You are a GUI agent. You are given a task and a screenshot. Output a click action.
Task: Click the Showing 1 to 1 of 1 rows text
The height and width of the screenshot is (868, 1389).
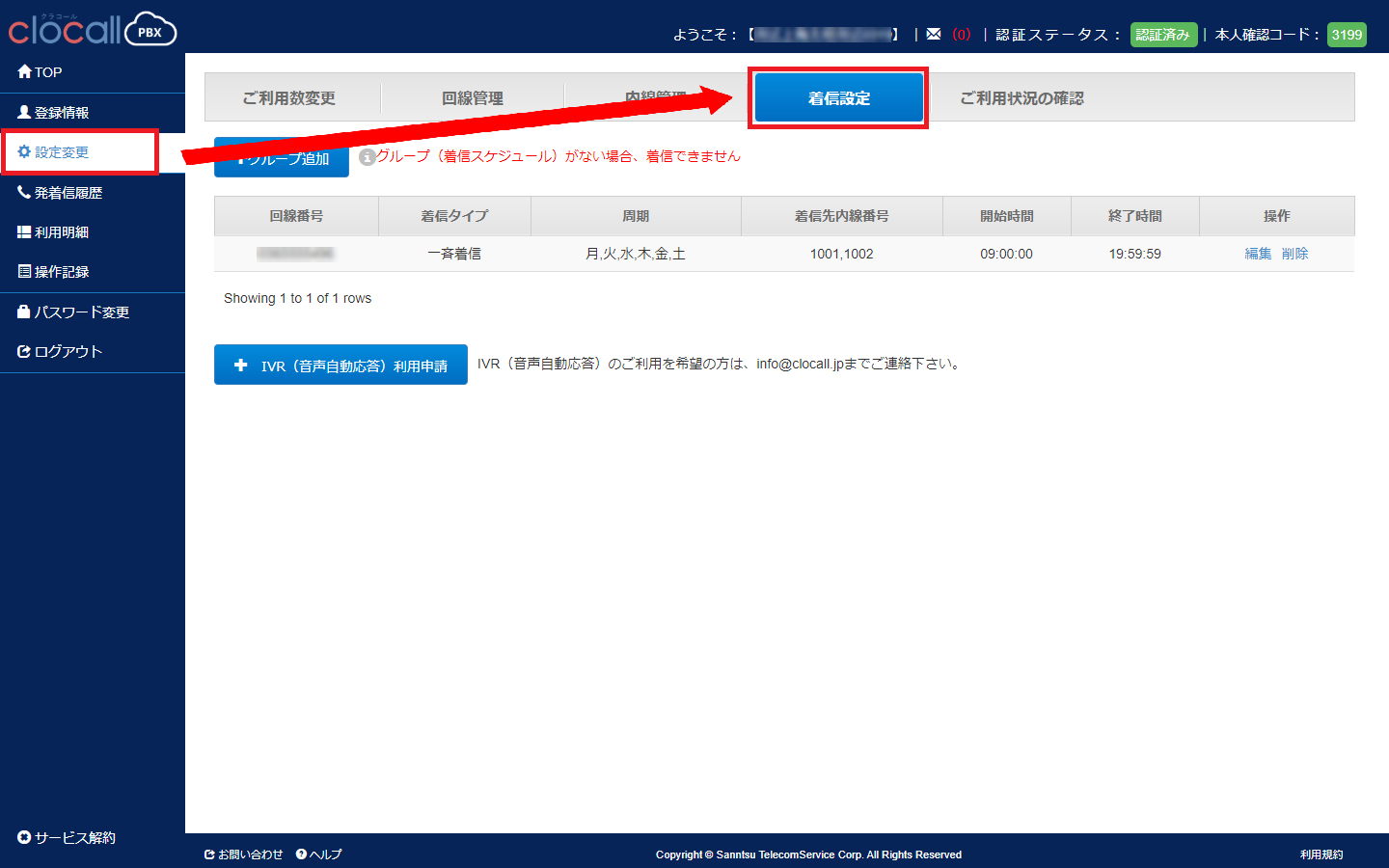click(297, 298)
